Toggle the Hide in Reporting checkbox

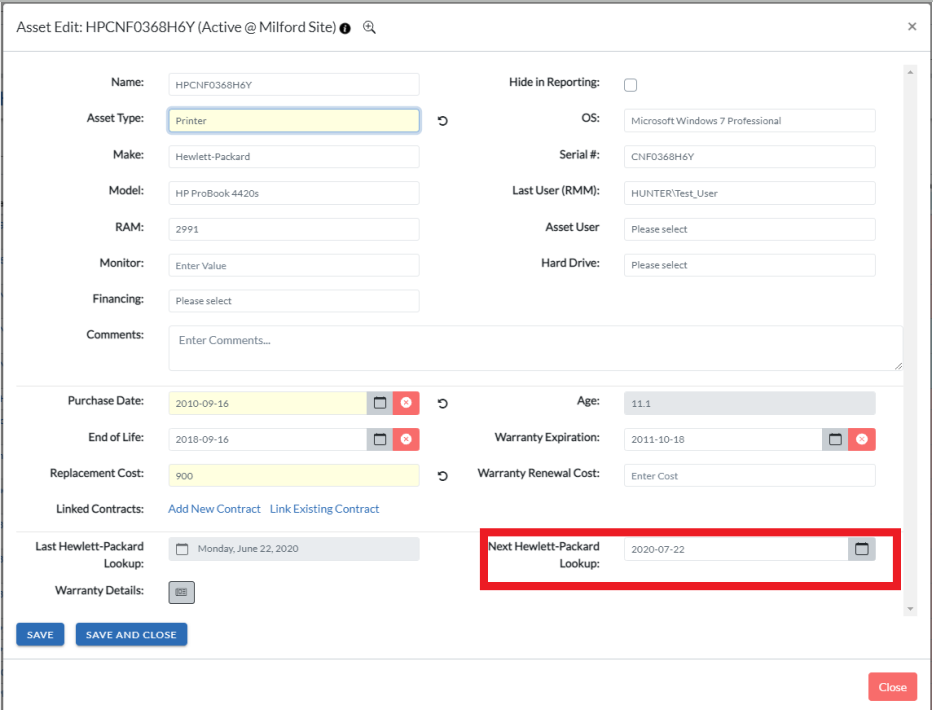[631, 85]
